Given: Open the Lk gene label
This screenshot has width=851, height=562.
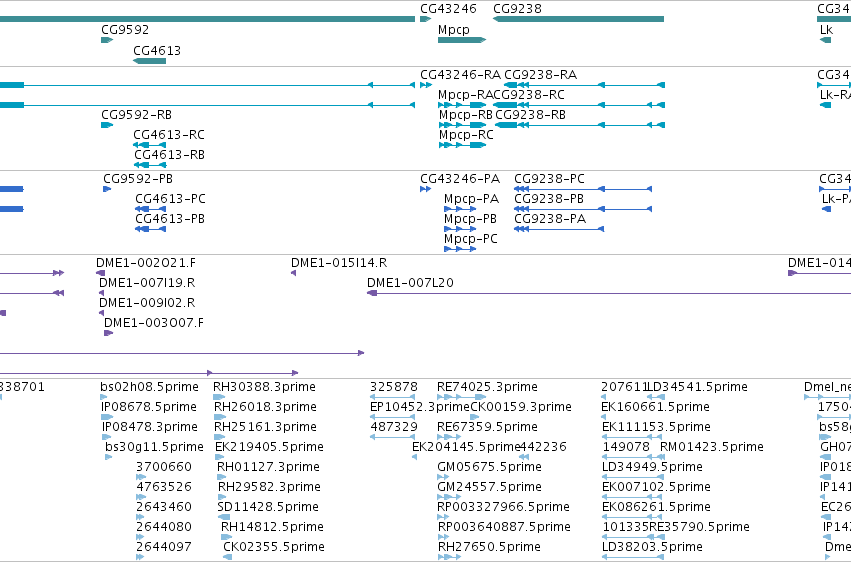Looking at the screenshot, I should 826,29.
